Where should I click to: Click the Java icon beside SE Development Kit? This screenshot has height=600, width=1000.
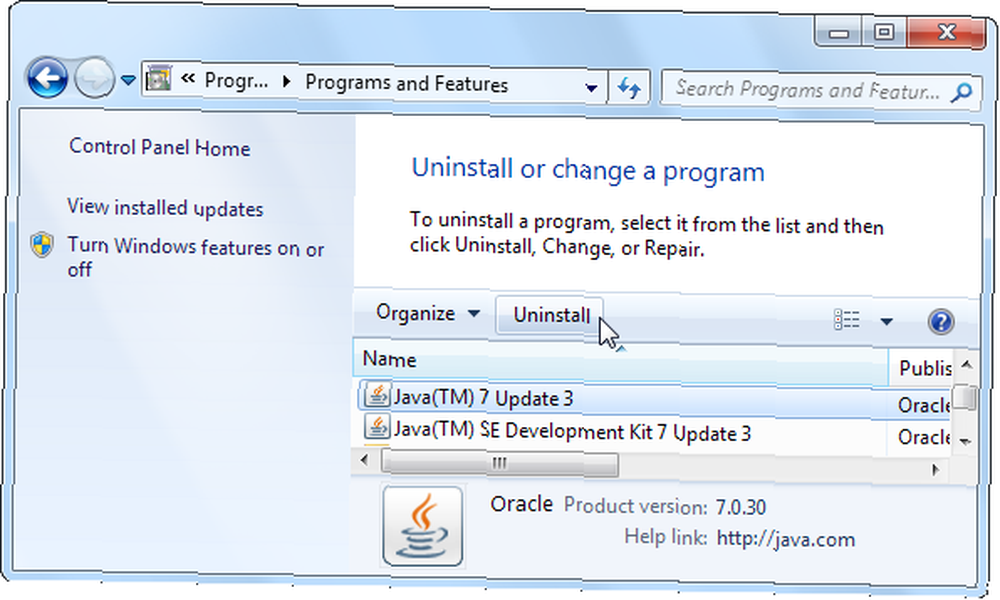377,427
